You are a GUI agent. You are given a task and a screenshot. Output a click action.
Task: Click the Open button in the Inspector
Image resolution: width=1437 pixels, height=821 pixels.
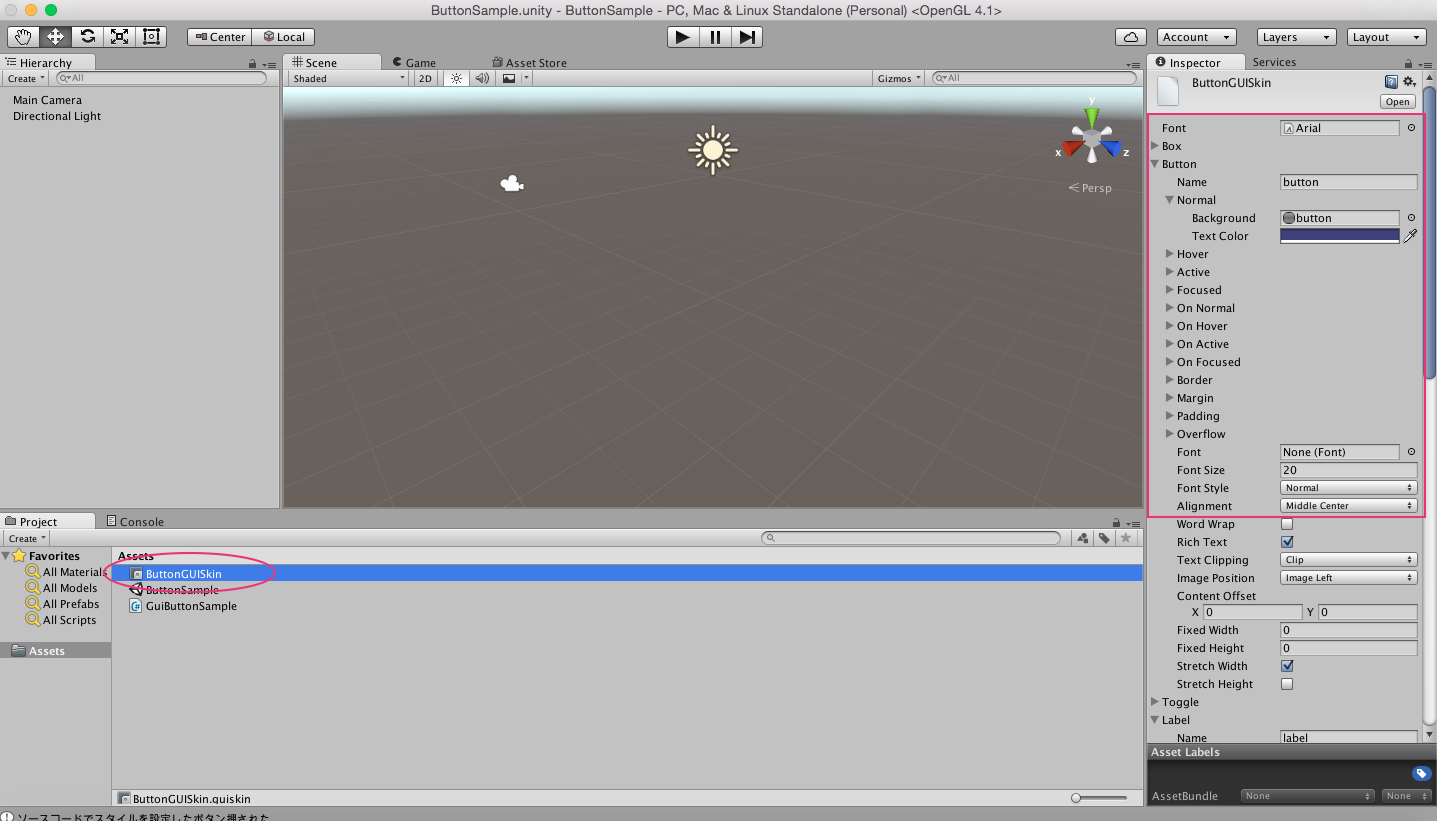[1396, 101]
